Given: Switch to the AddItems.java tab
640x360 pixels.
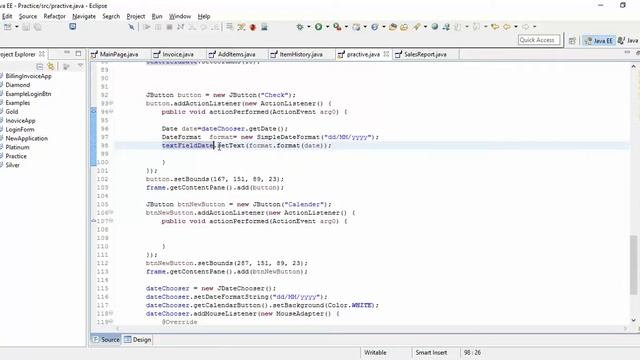Looking at the screenshot, I should pyautogui.click(x=237, y=54).
